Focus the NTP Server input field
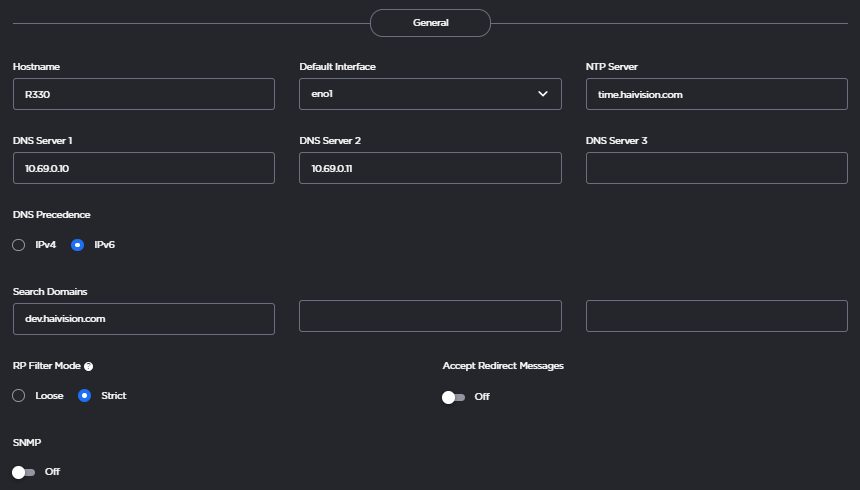 pos(716,94)
